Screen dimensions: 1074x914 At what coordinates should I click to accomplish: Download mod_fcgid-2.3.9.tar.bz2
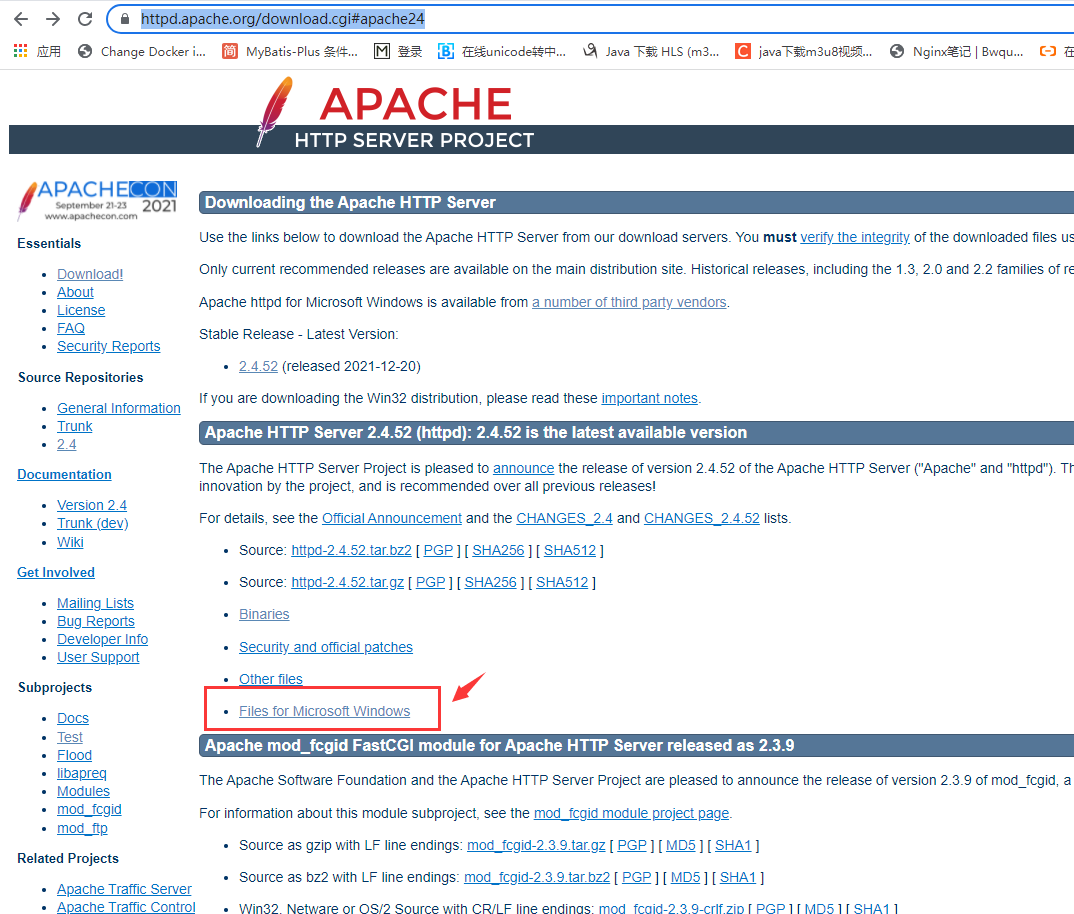(x=536, y=877)
